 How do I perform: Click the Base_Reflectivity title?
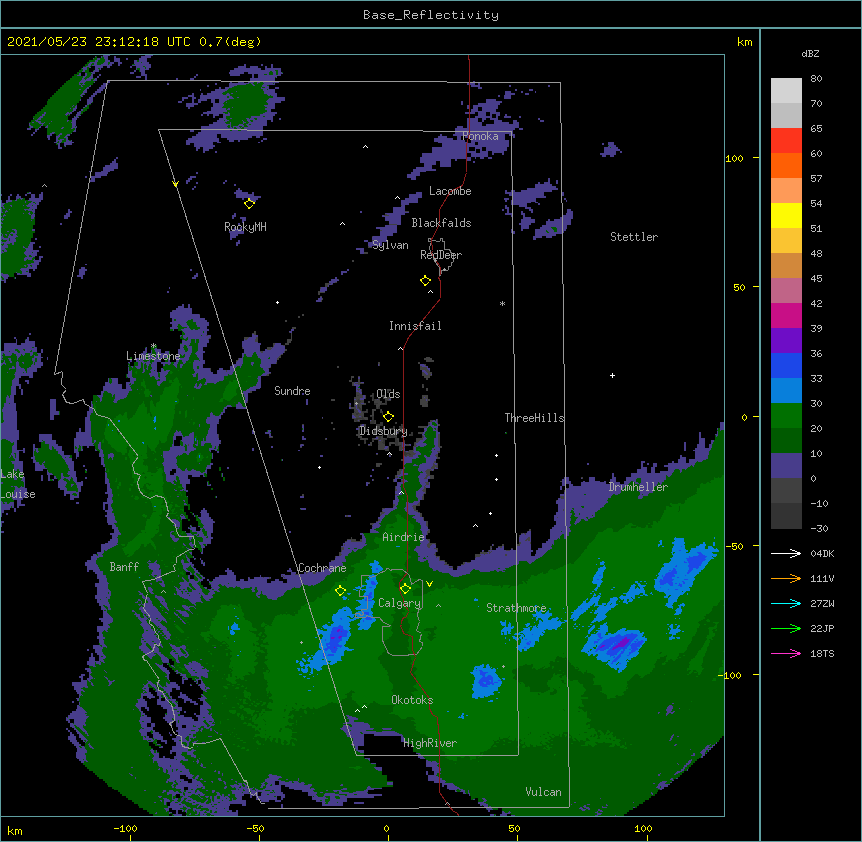pos(431,15)
